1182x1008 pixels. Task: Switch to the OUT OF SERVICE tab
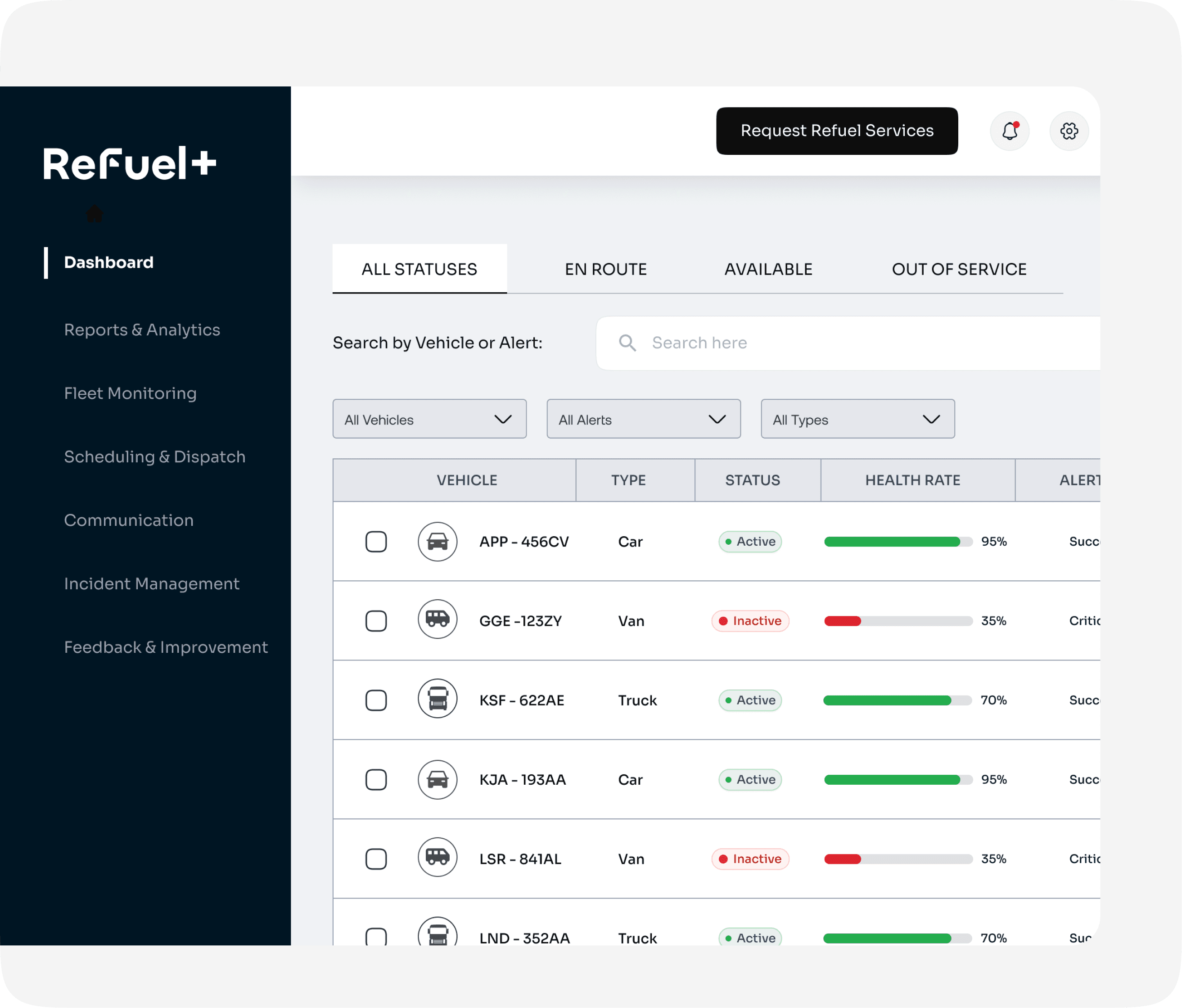coord(959,269)
